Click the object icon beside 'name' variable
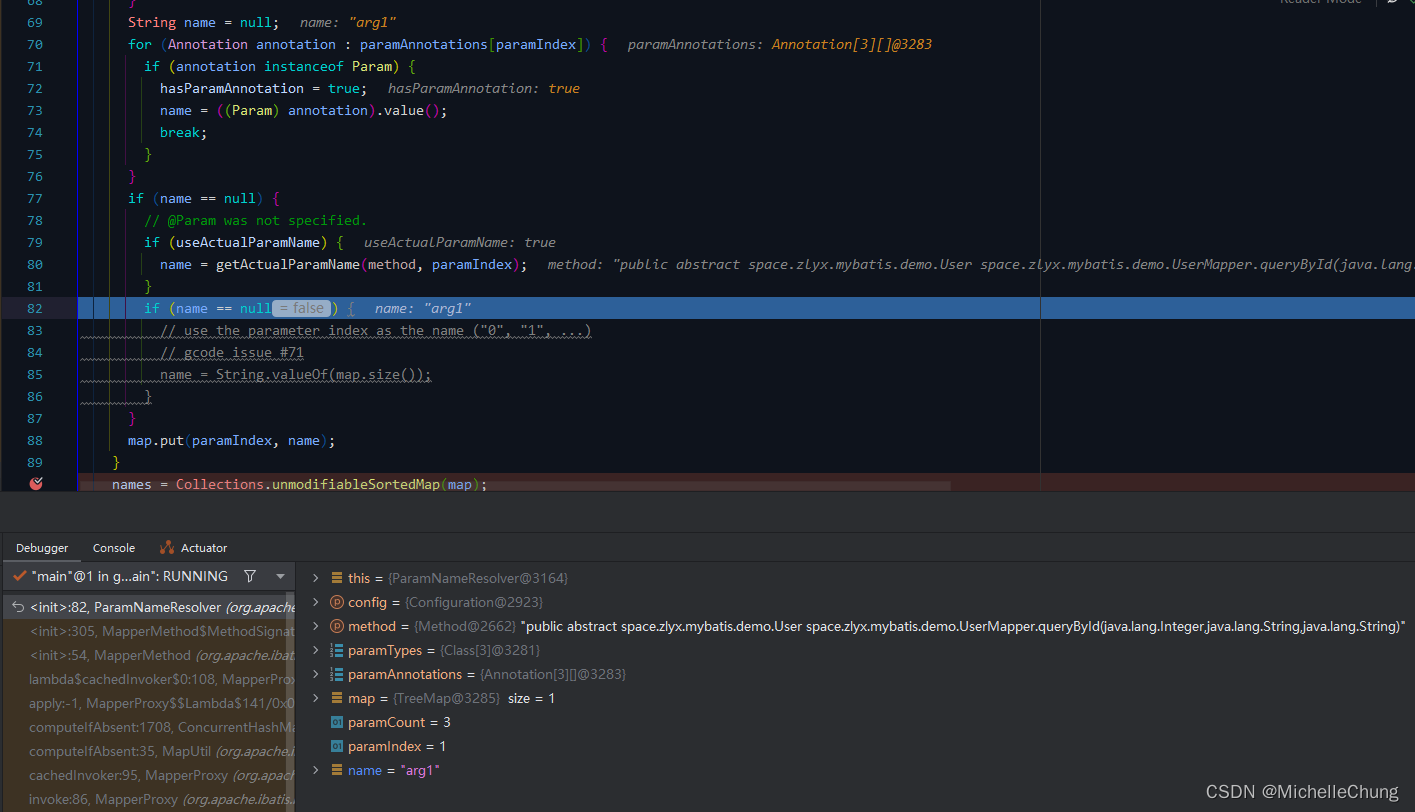Screen dimensions: 1415x812 337,770
